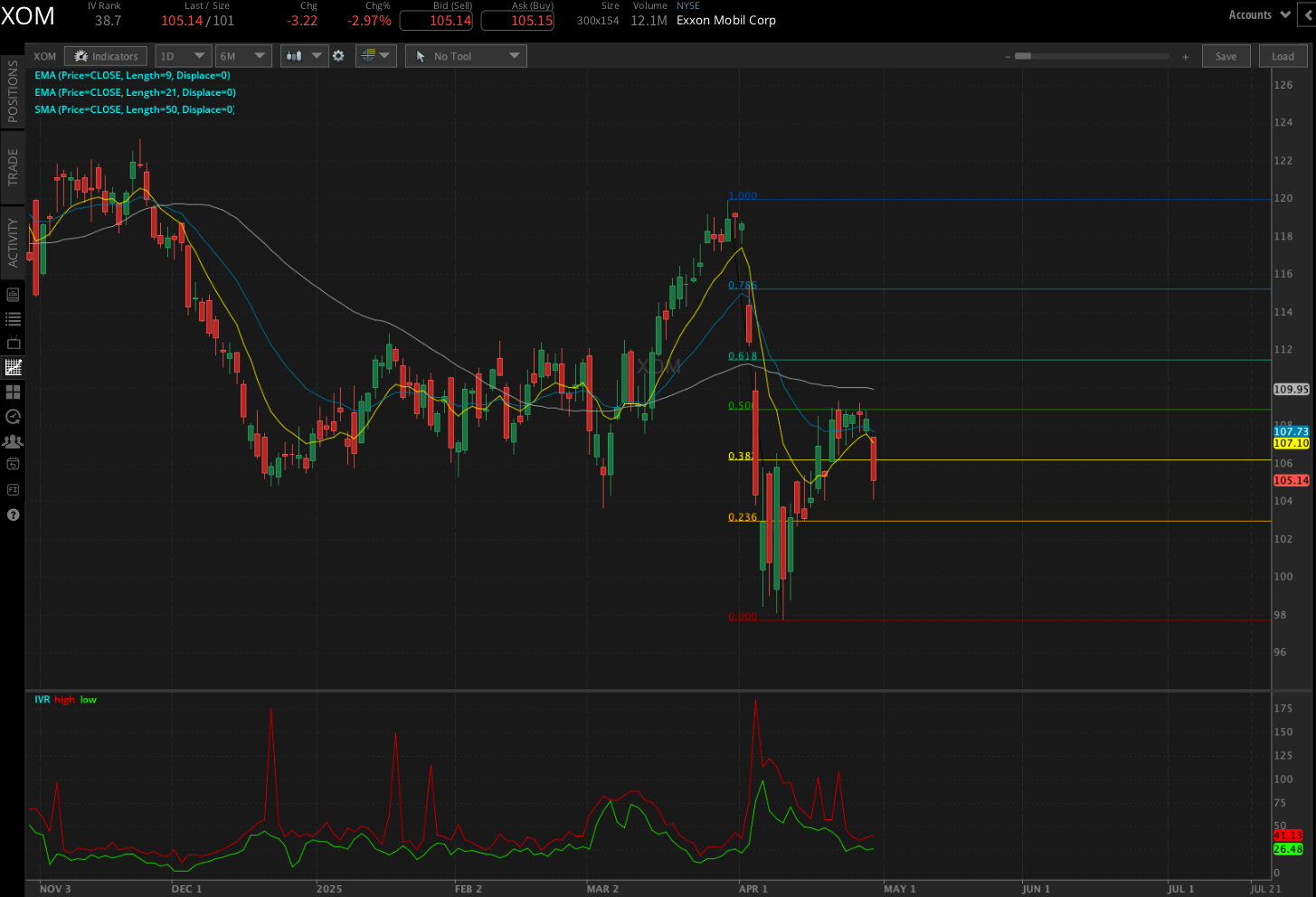Image resolution: width=1316 pixels, height=897 pixels.
Task: Click the Bid (Sell) 105.14 price button
Action: (x=436, y=21)
